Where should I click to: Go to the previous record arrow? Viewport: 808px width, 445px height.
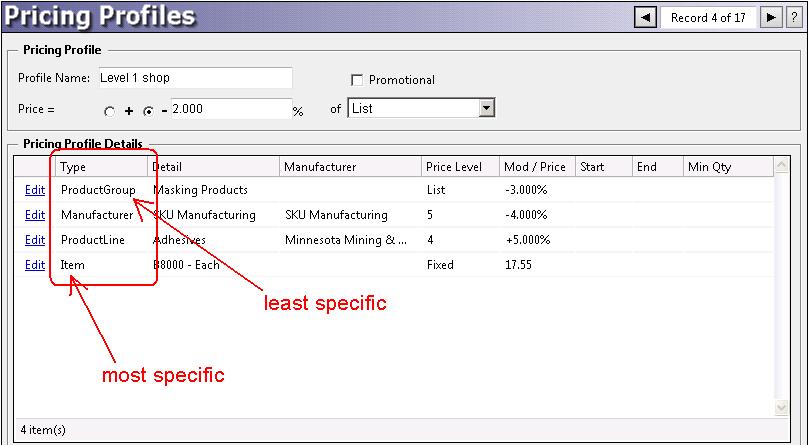pos(646,17)
